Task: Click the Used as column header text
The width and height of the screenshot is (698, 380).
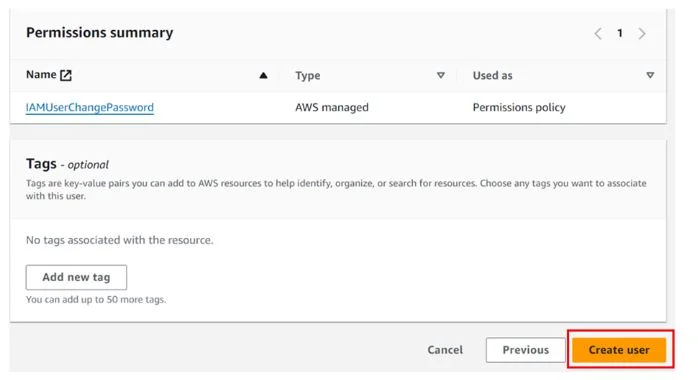Action: tap(492, 76)
